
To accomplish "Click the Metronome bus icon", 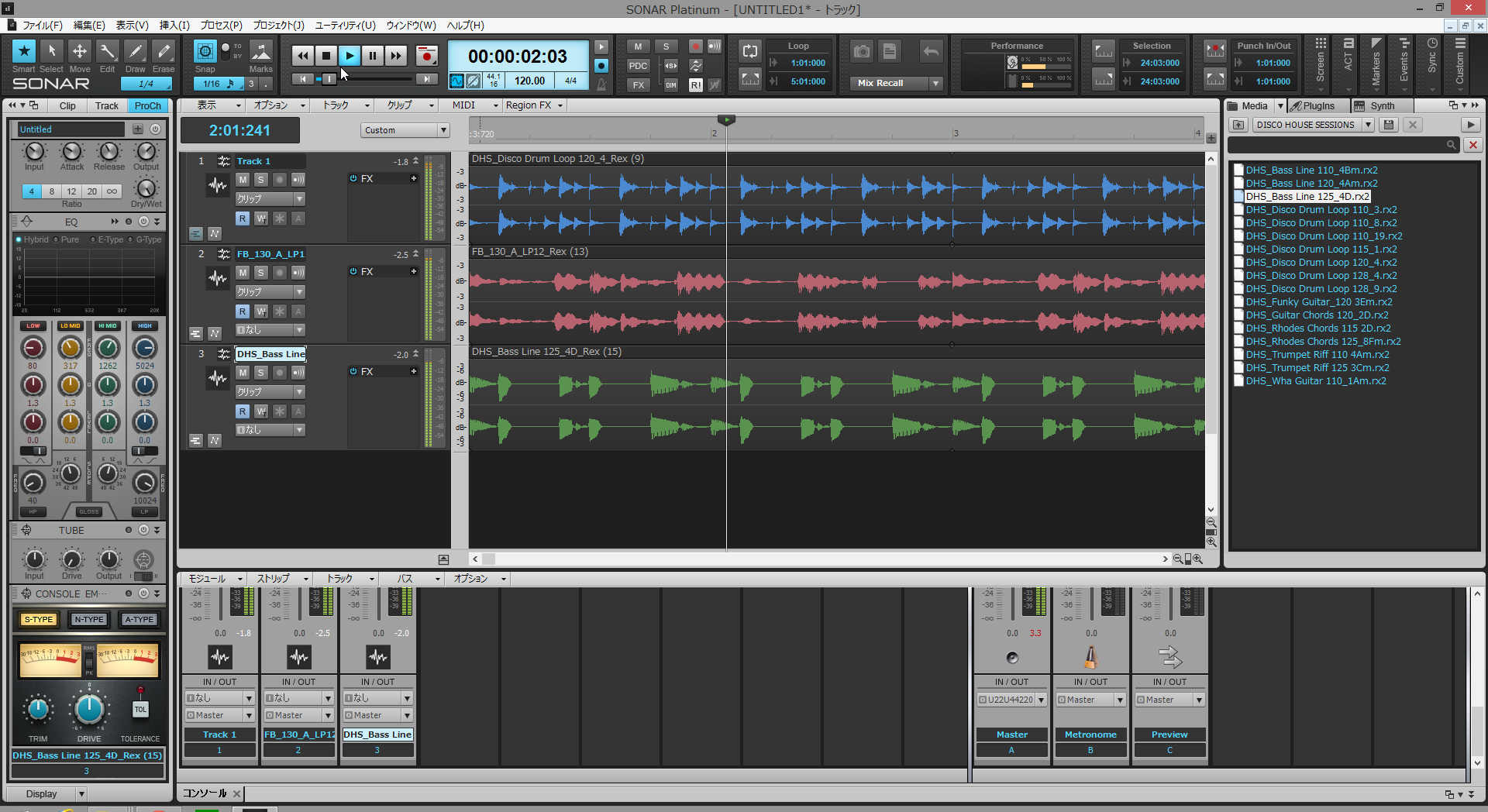I will click(x=1090, y=658).
